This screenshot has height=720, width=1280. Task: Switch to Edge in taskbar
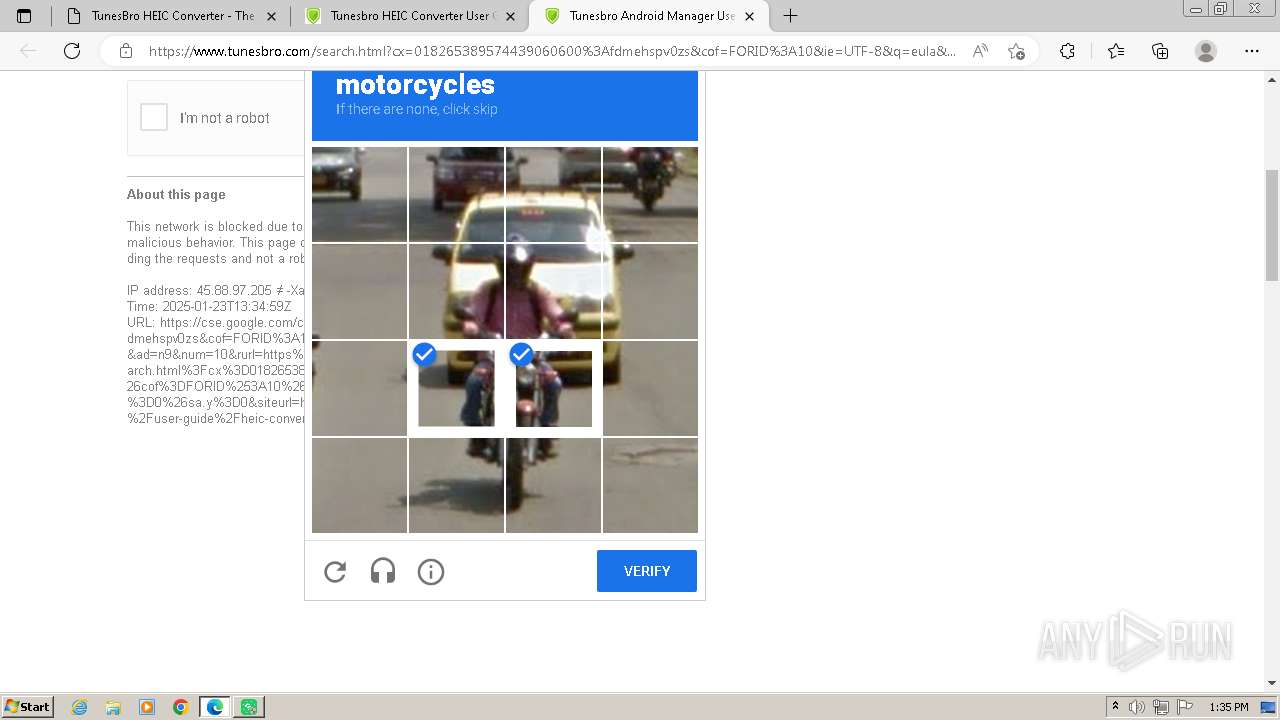pyautogui.click(x=215, y=707)
